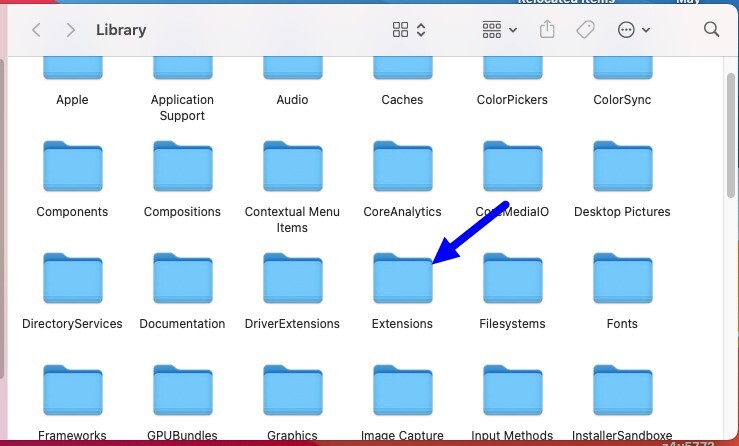Select the Graphics folder icon

tap(293, 390)
